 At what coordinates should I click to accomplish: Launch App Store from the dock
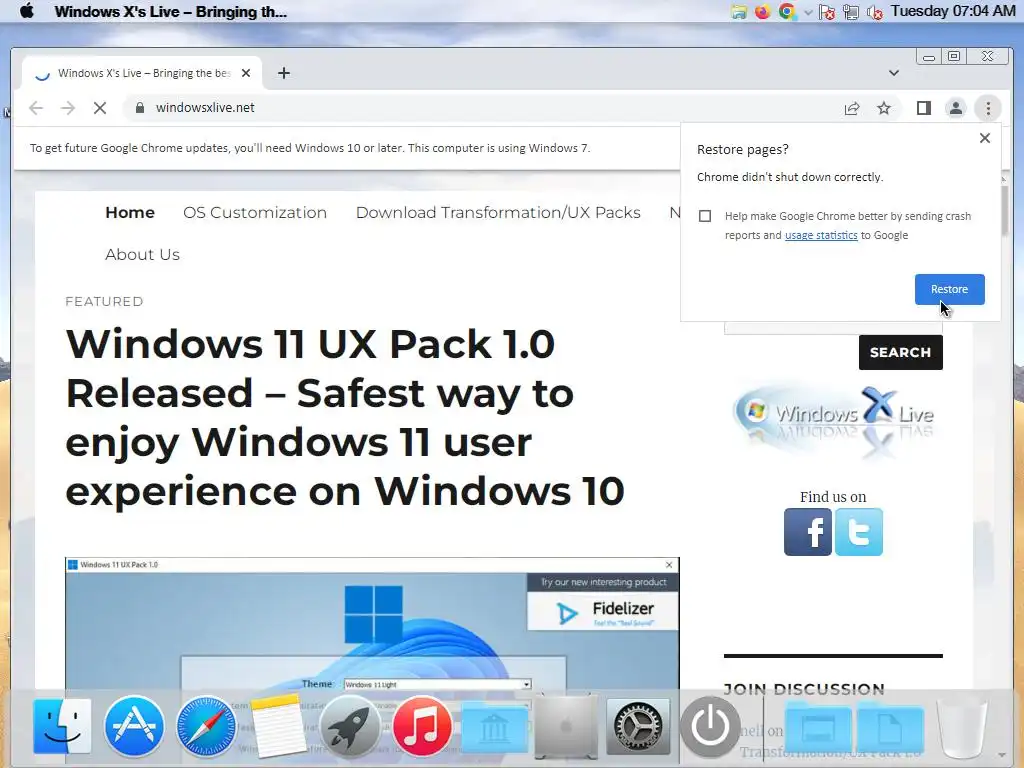pos(134,726)
